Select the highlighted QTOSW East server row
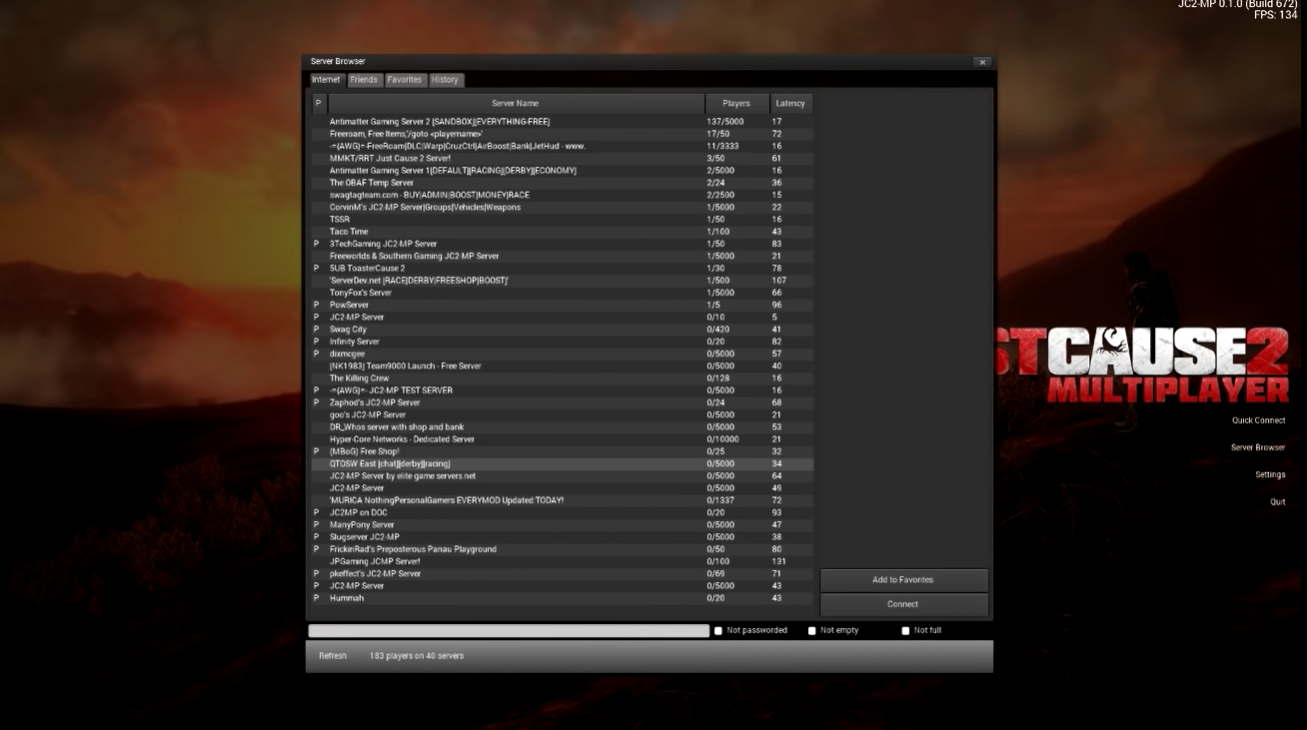Image resolution: width=1307 pixels, height=730 pixels. [562, 464]
